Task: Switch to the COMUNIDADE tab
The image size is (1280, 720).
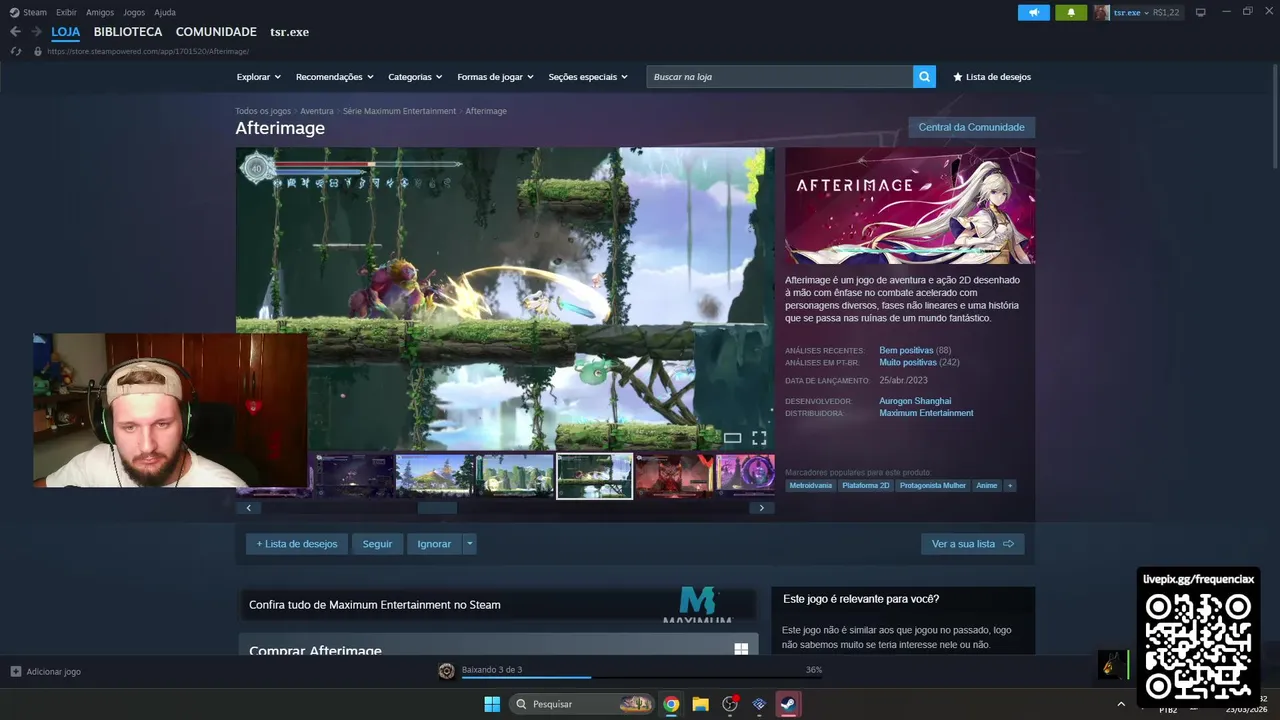Action: point(216,32)
